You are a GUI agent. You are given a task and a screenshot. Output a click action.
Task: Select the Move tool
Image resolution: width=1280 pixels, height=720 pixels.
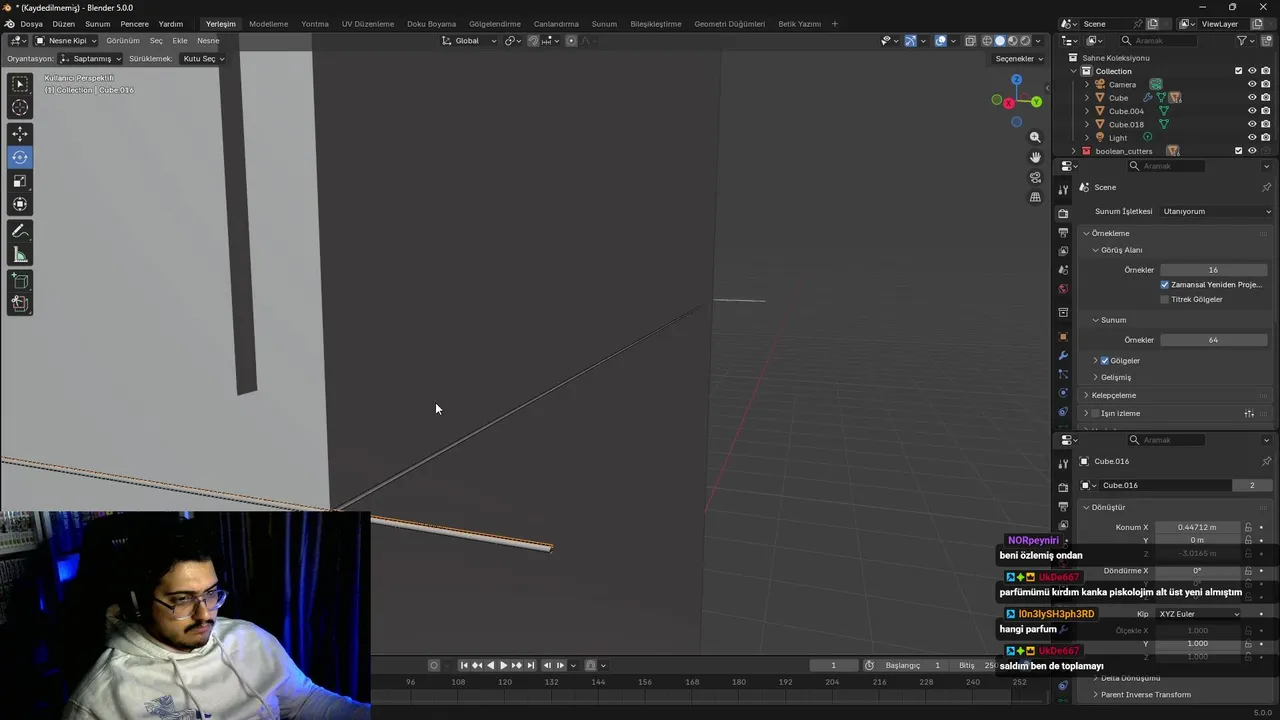pyautogui.click(x=20, y=134)
